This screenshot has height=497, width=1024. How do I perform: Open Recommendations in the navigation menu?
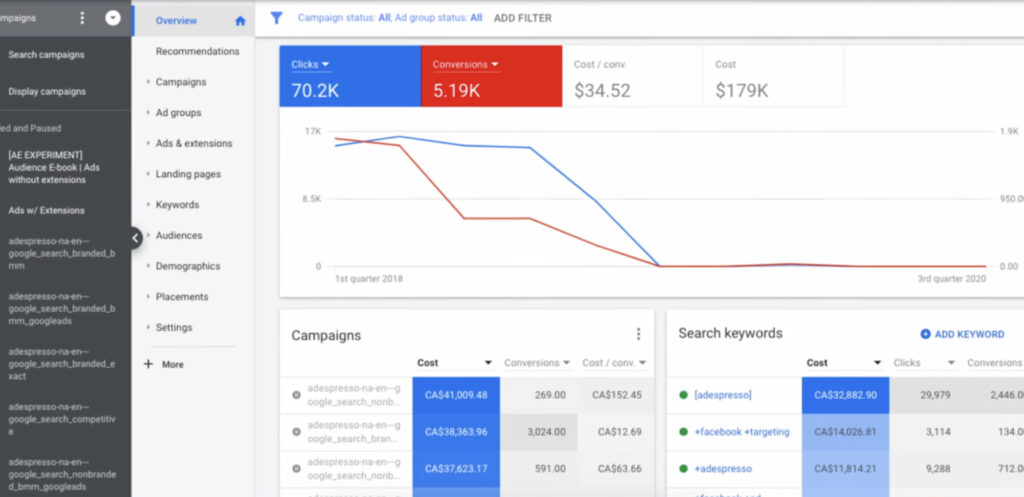(197, 51)
